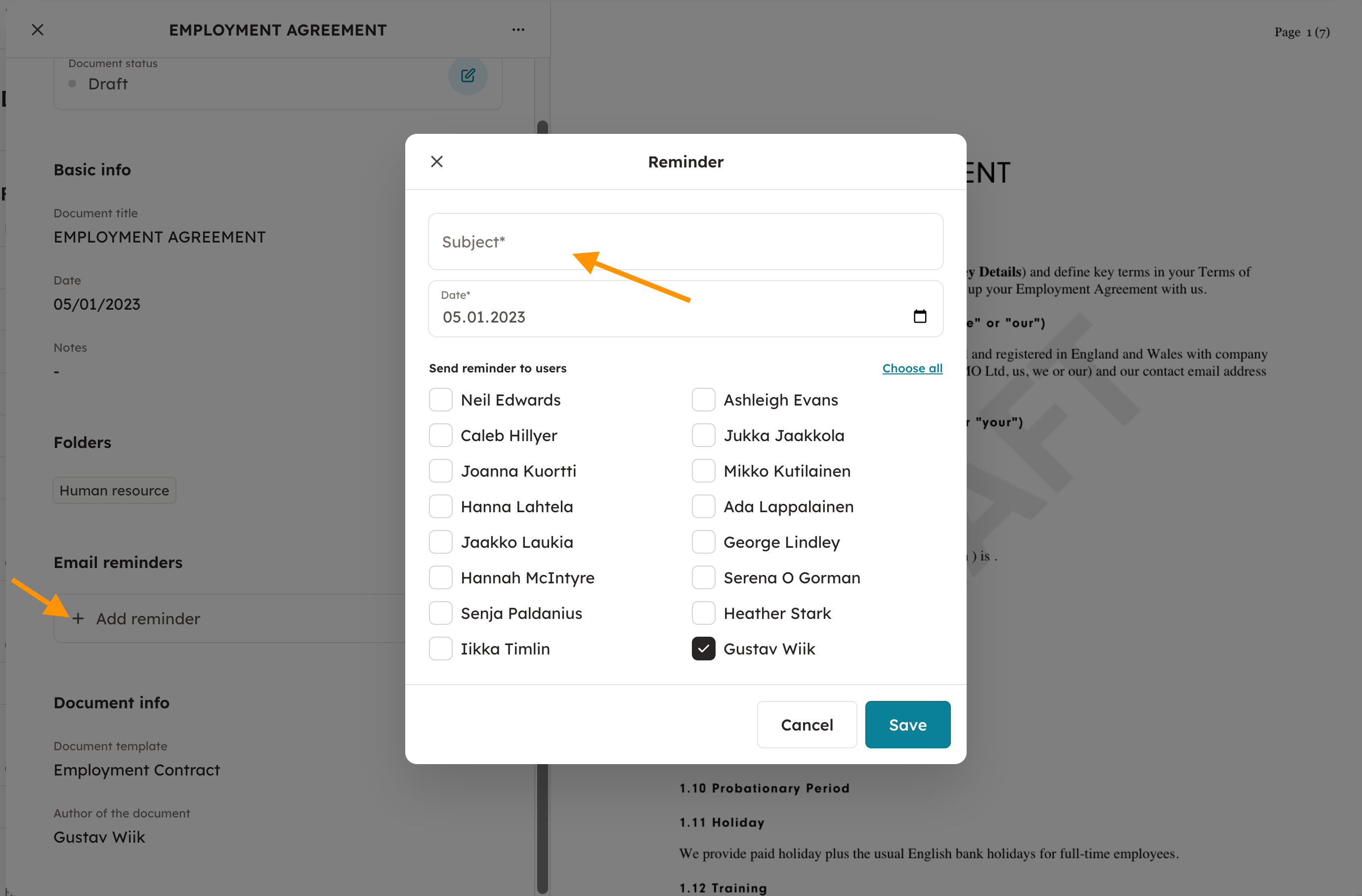The width and height of the screenshot is (1362, 896).
Task: Cancel the reminder dialog
Action: pyautogui.click(x=807, y=725)
